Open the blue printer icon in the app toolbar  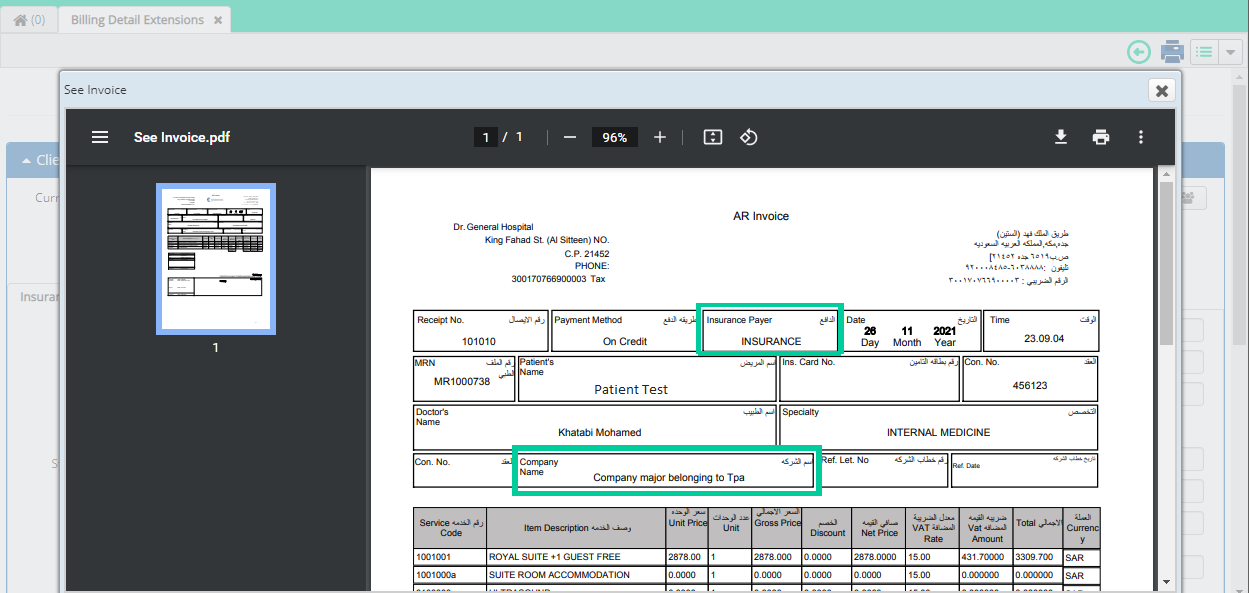1172,51
